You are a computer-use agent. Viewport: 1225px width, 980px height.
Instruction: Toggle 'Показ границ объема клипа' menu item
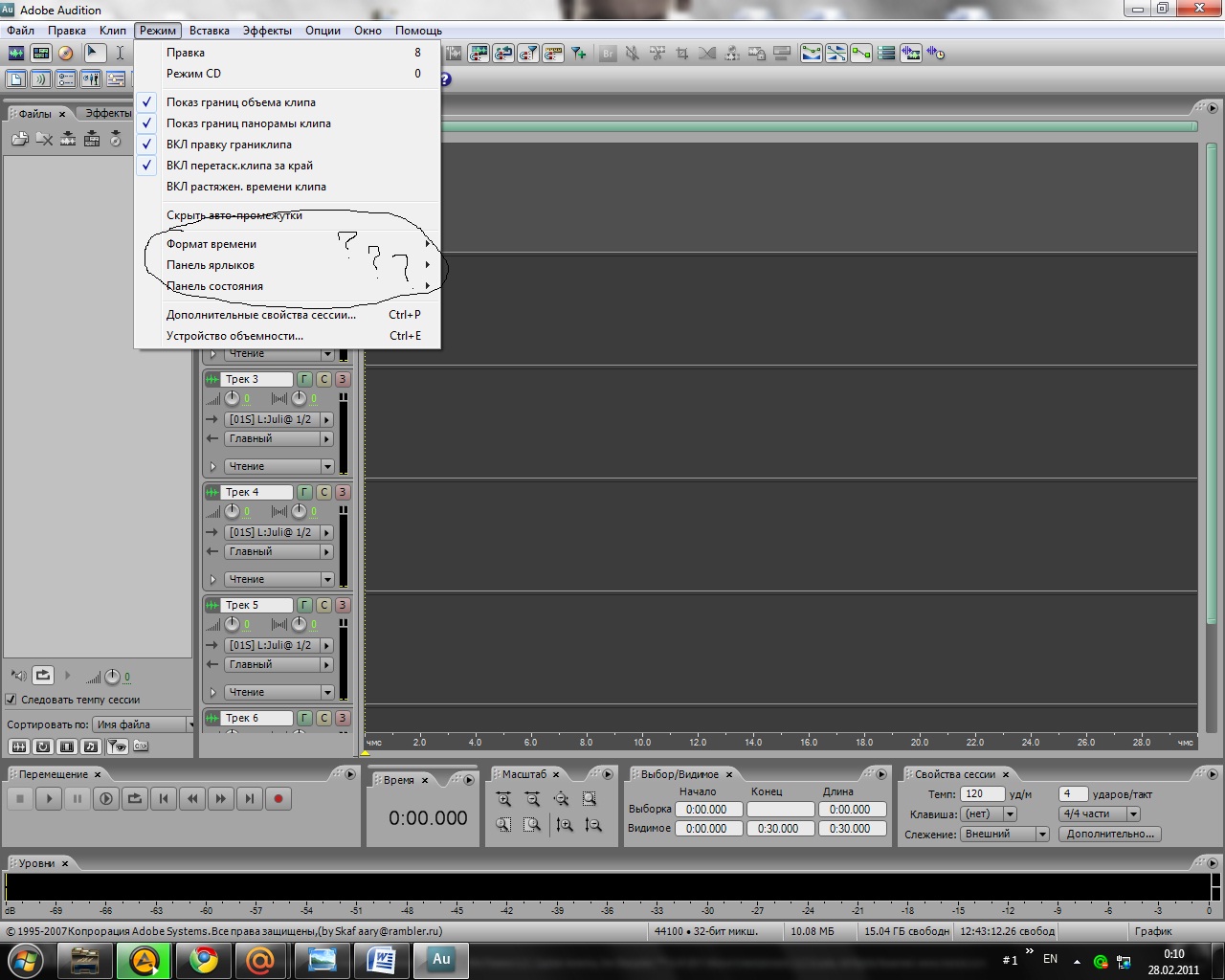click(287, 102)
